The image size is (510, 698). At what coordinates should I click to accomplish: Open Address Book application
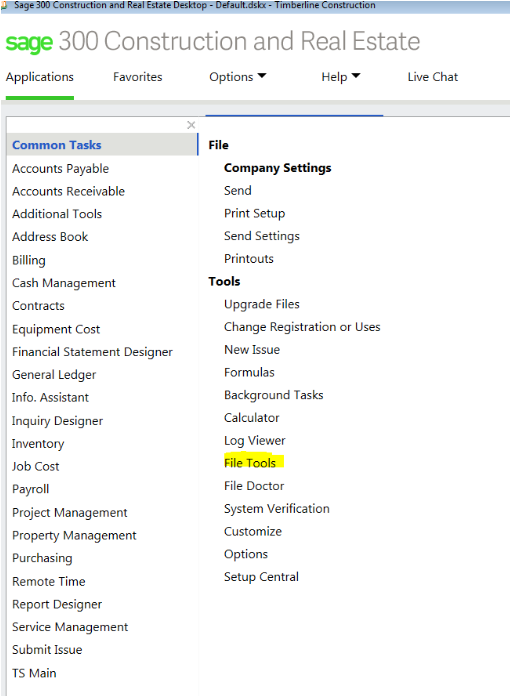pos(50,237)
